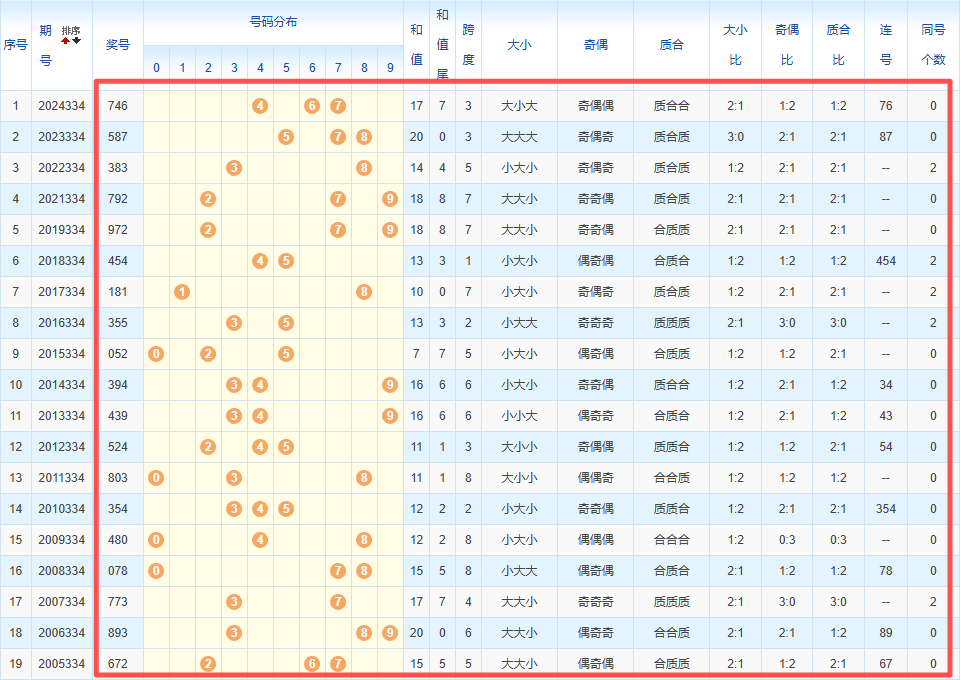The image size is (961, 680).
Task: Select issue number 2024334
Action: coord(62,106)
